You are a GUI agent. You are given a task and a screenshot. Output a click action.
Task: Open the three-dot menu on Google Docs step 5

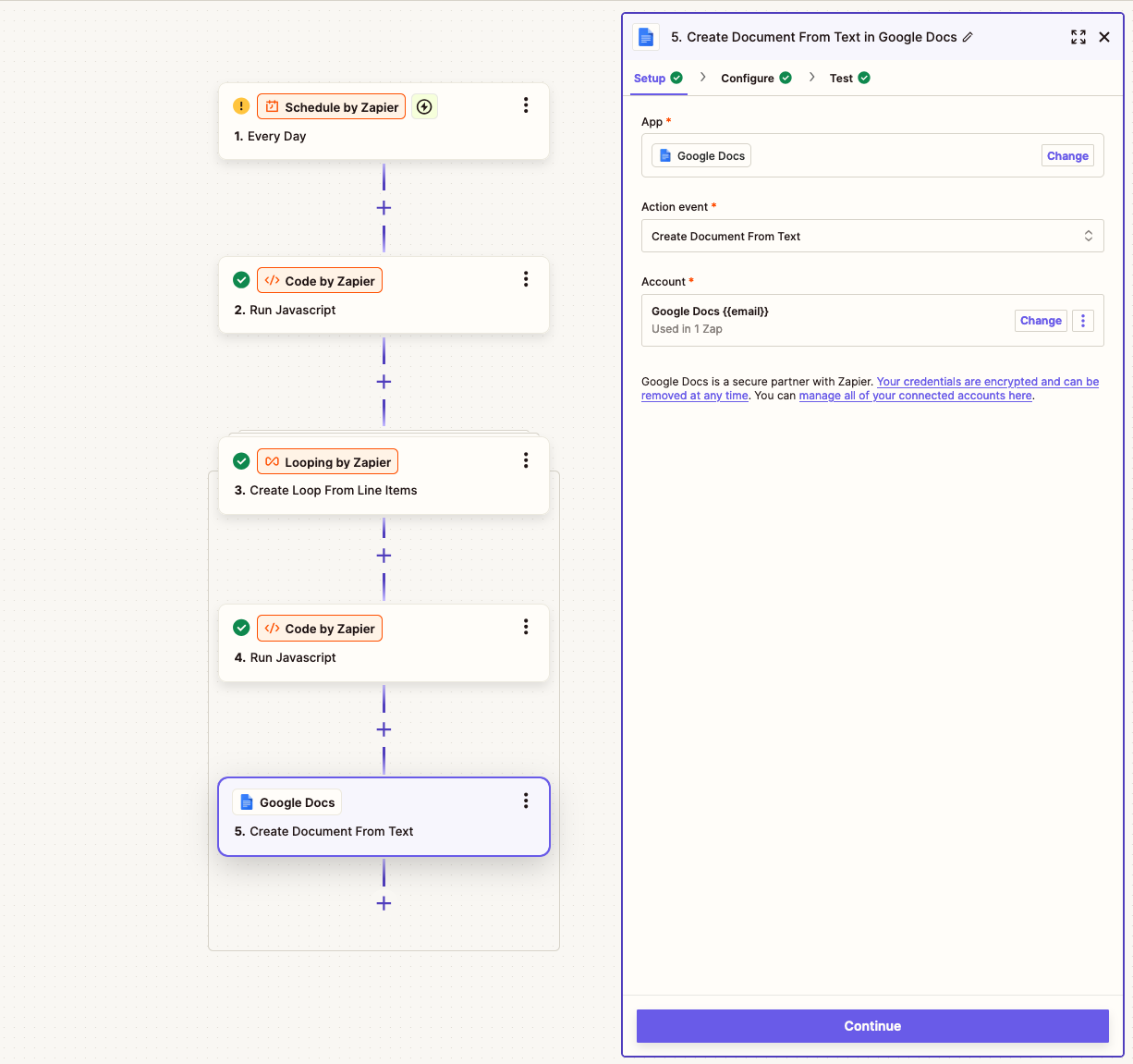click(x=526, y=801)
